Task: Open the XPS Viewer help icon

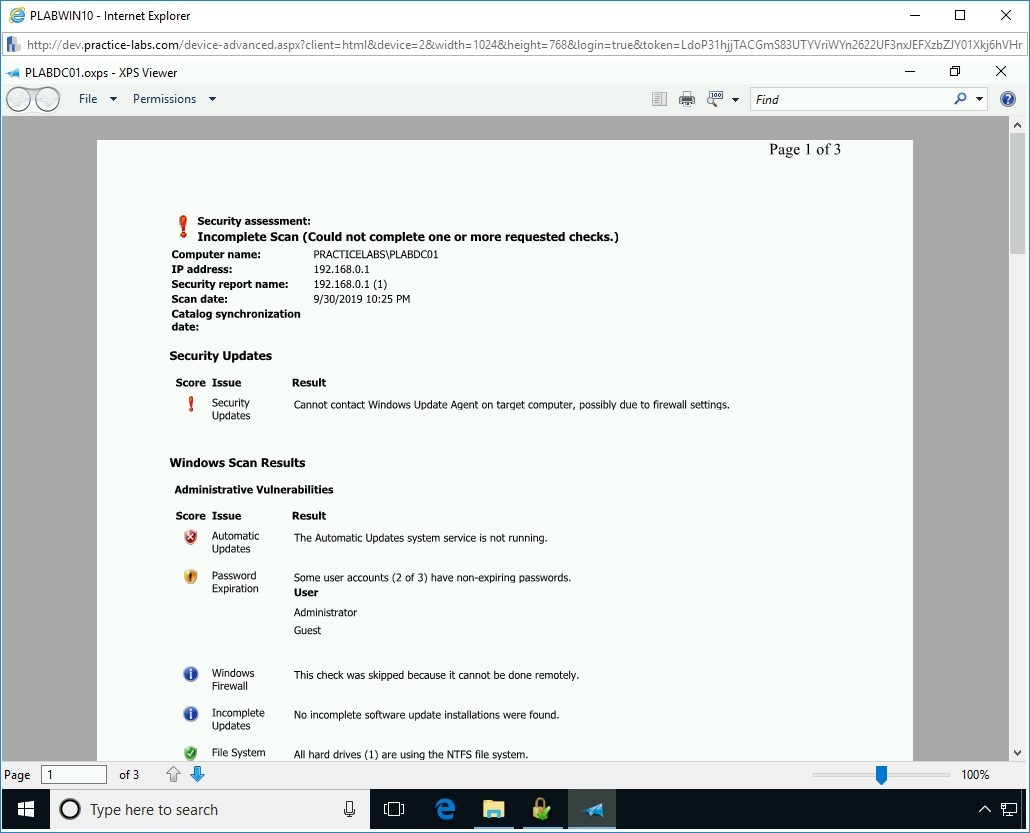Action: point(1008,98)
